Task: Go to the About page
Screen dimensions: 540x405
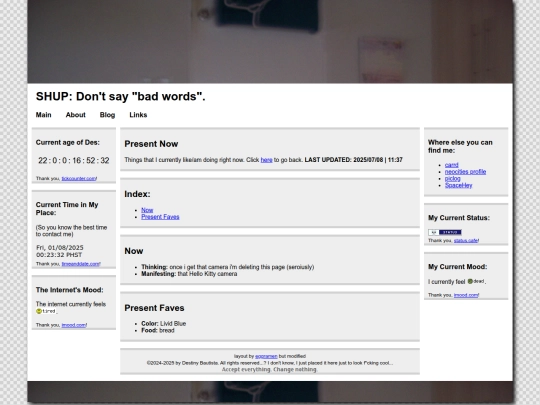Action: [x=75, y=115]
